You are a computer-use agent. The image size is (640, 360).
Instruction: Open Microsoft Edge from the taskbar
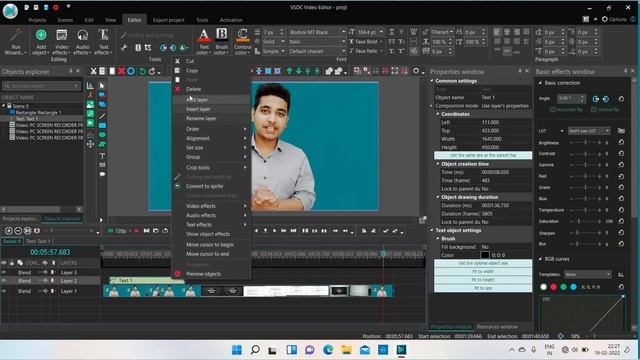click(x=328, y=350)
